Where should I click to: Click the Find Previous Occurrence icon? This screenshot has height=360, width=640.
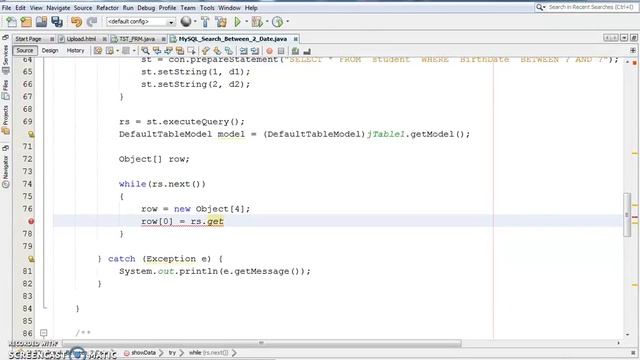(x=157, y=51)
